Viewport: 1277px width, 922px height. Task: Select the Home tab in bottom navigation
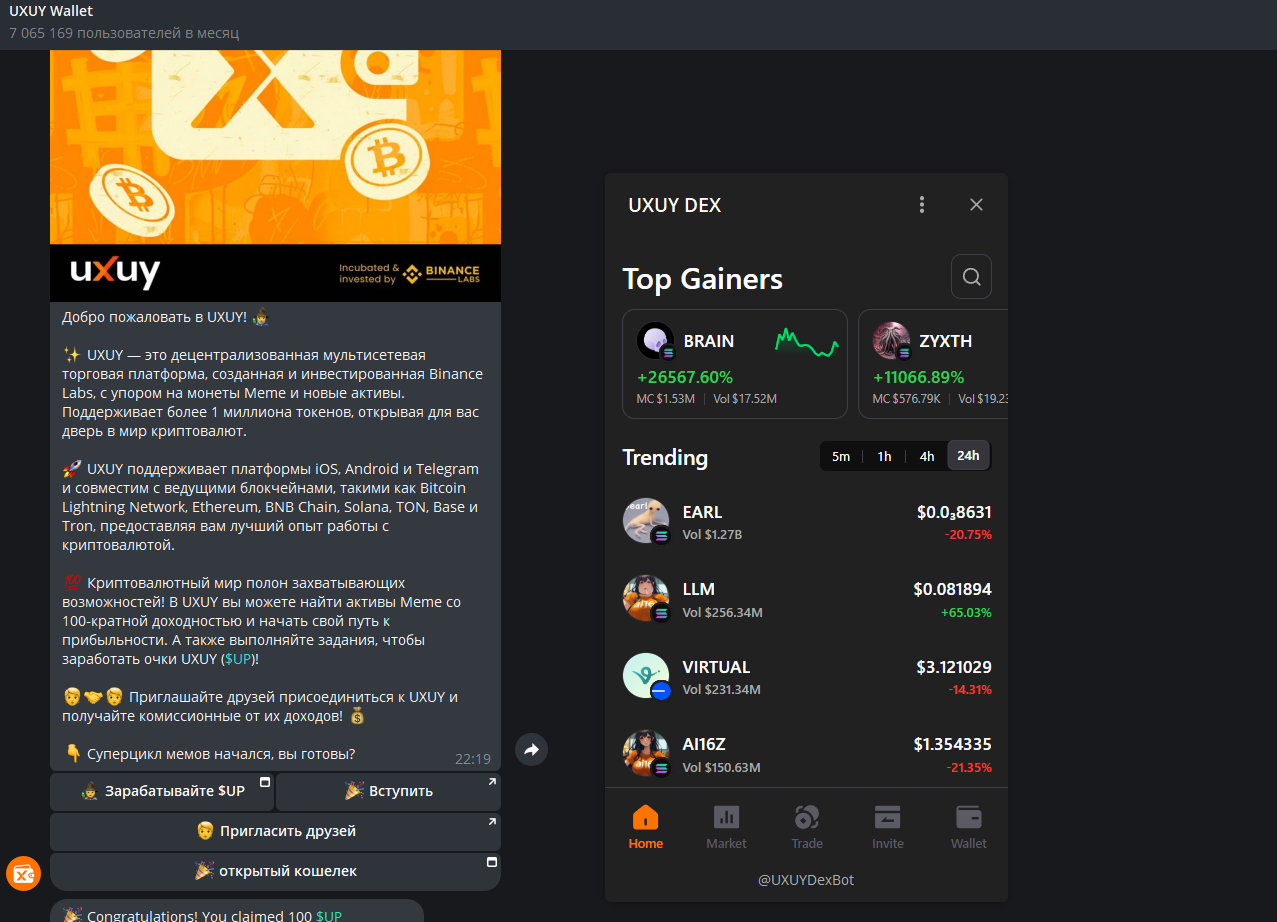(646, 827)
